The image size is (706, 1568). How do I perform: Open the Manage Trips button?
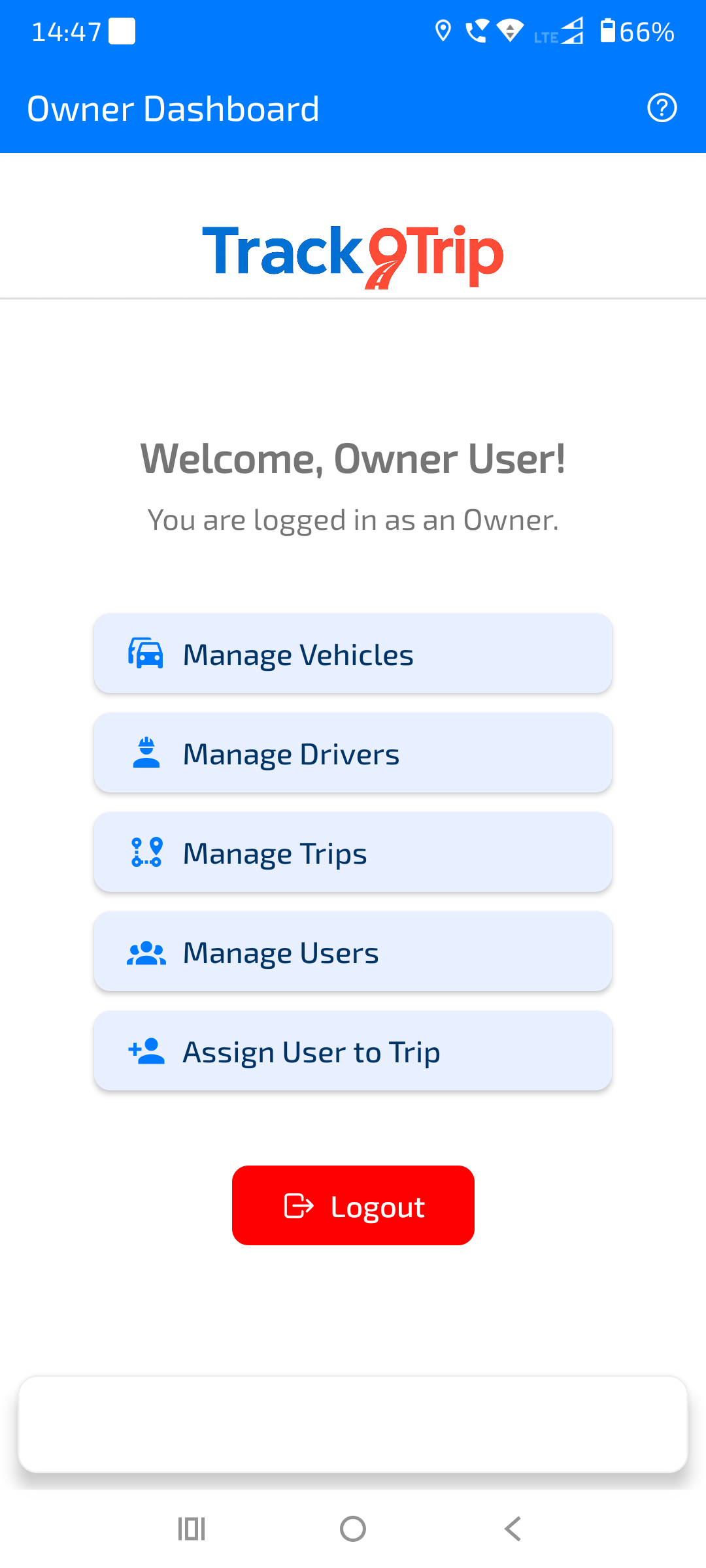tap(353, 852)
